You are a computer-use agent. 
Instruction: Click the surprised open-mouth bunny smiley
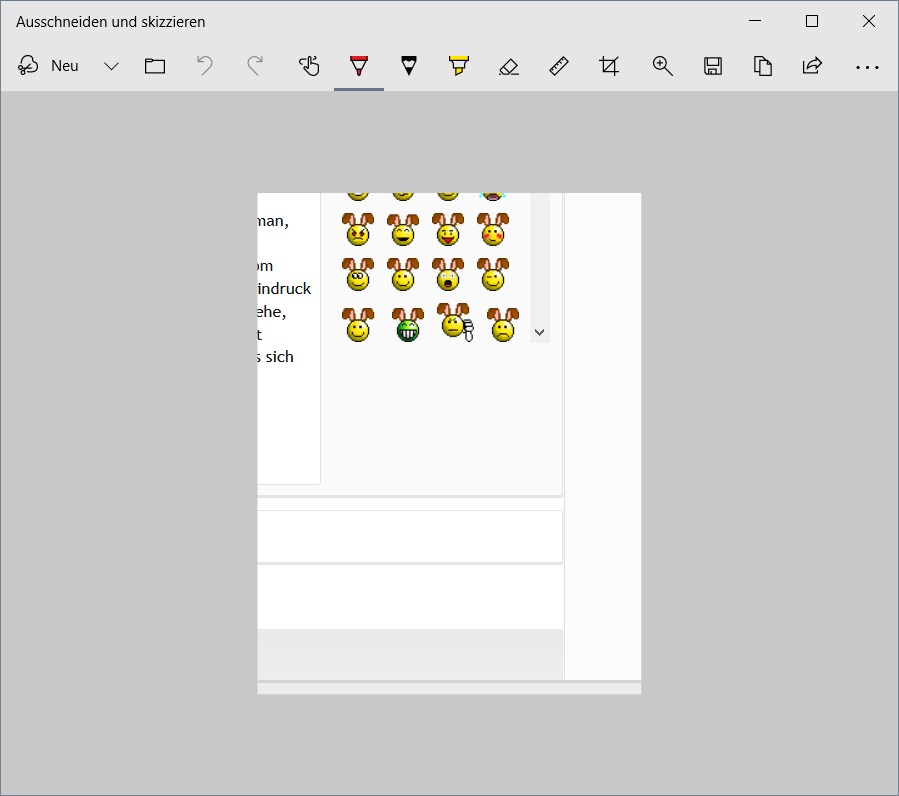(448, 274)
